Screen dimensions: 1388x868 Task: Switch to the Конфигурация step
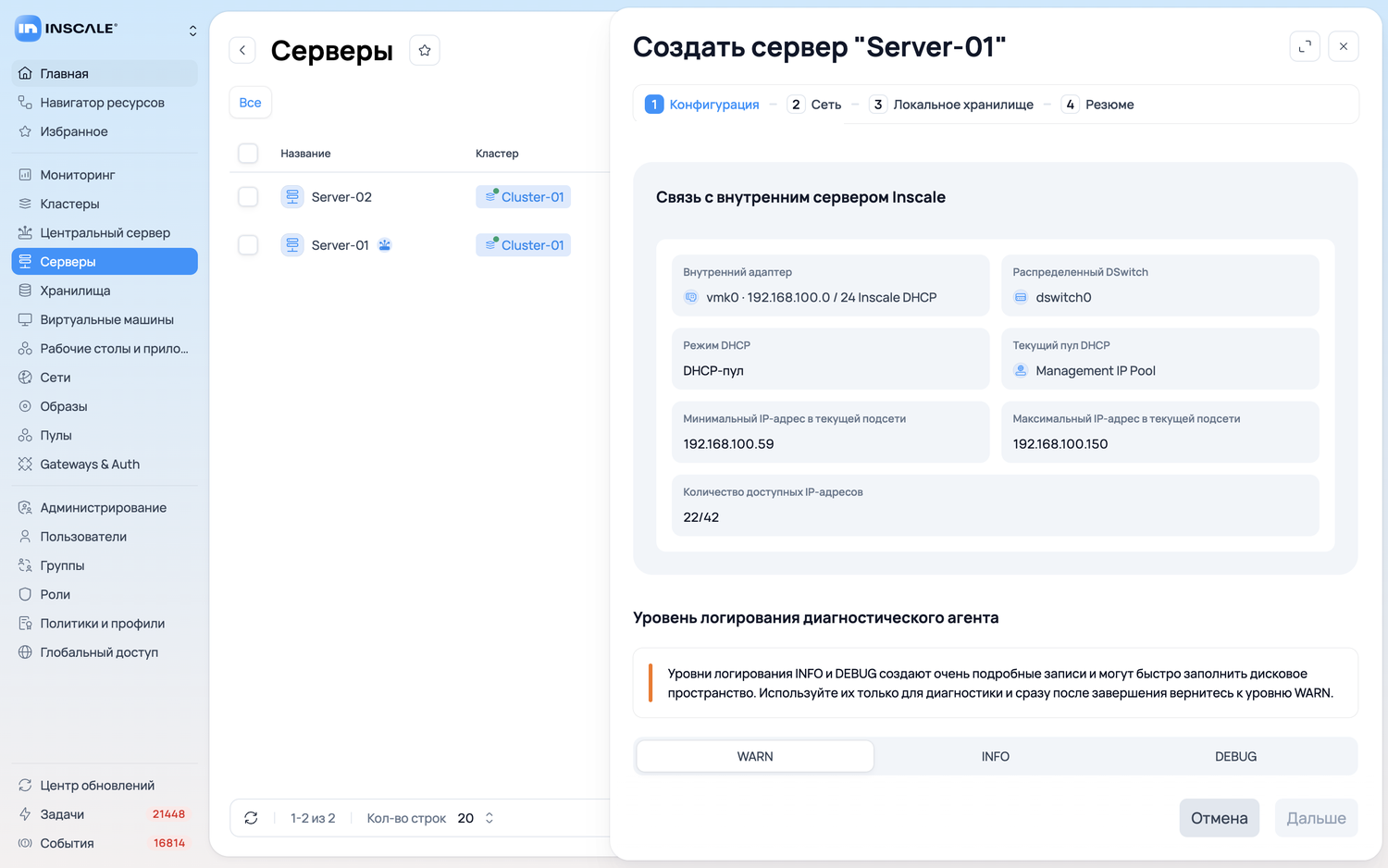(702, 105)
